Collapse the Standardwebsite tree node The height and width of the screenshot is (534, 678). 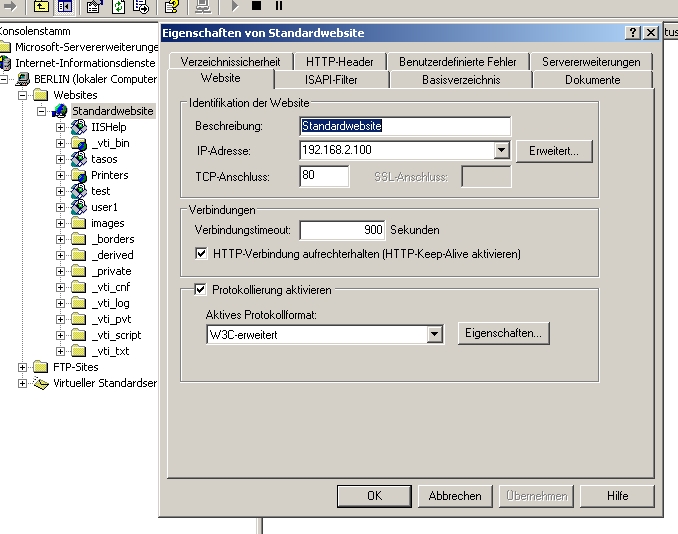[x=42, y=111]
